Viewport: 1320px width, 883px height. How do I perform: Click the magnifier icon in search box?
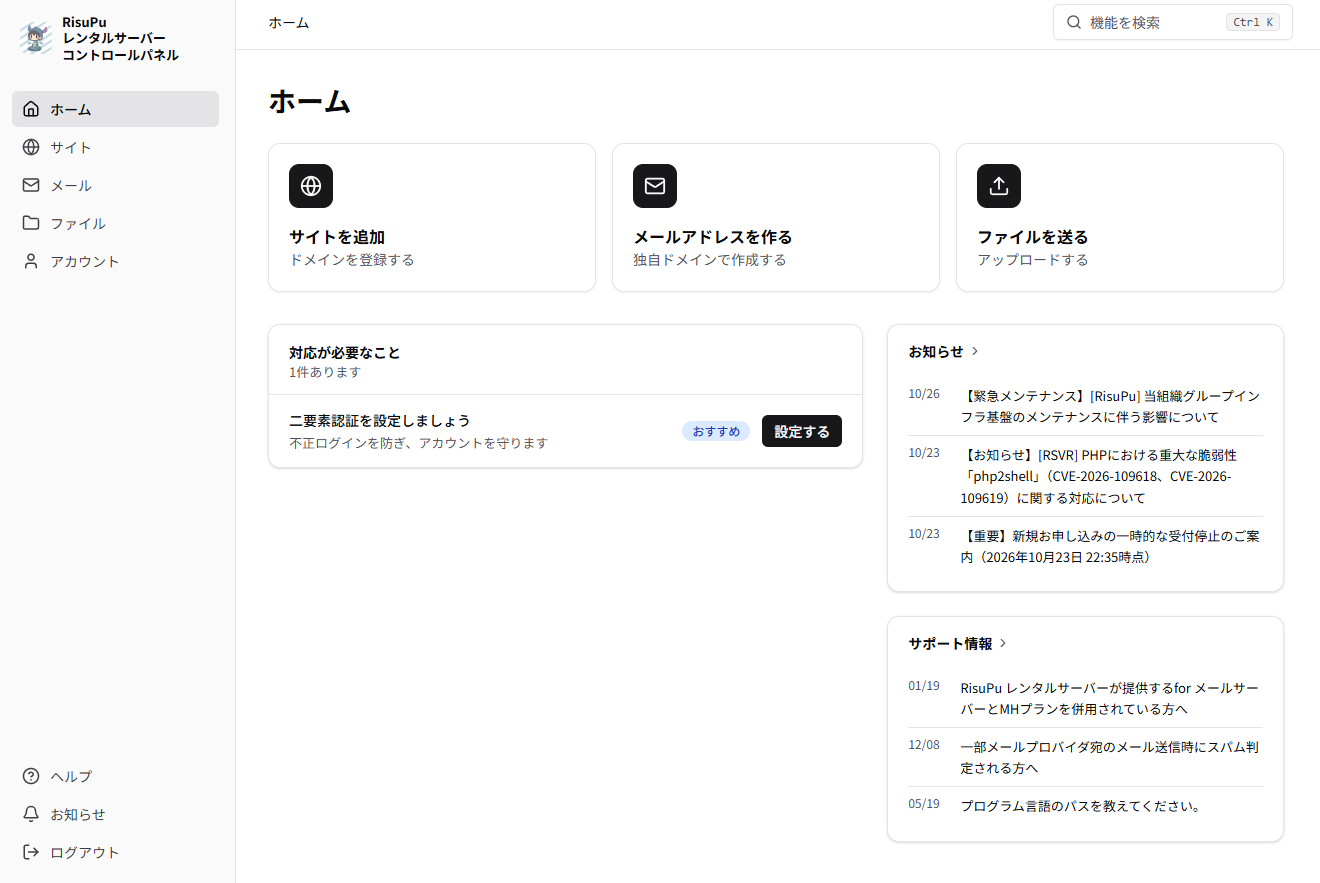pos(1074,22)
